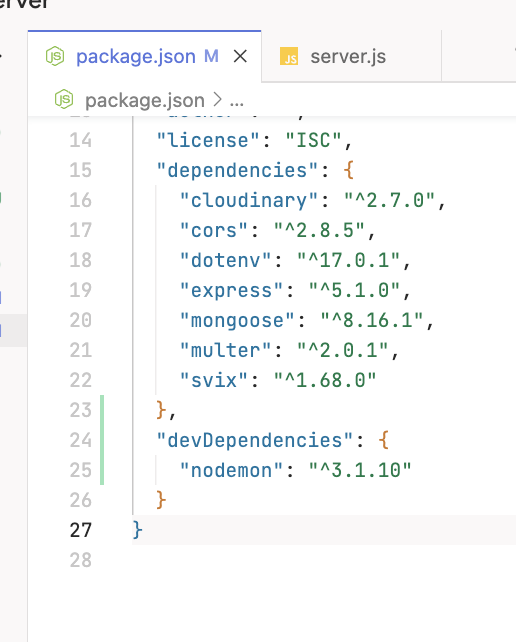The width and height of the screenshot is (516, 642).
Task: Click the opening brace after "dependencies"
Action: pyautogui.click(x=349, y=170)
